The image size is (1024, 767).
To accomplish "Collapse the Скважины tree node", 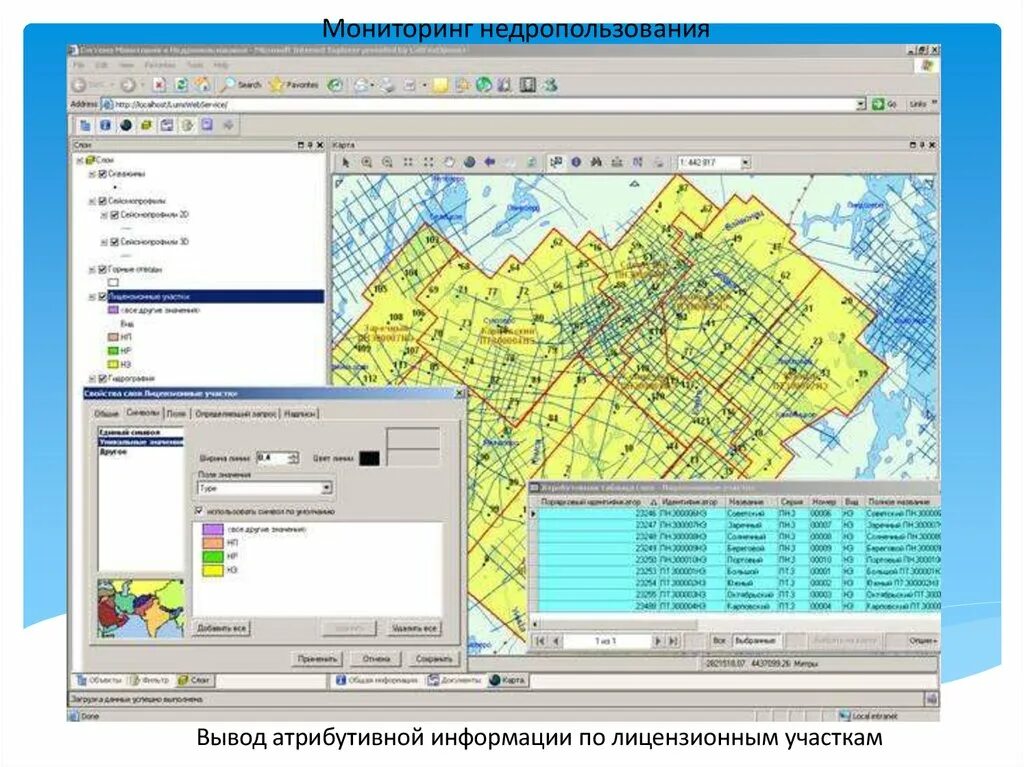I will click(92, 174).
